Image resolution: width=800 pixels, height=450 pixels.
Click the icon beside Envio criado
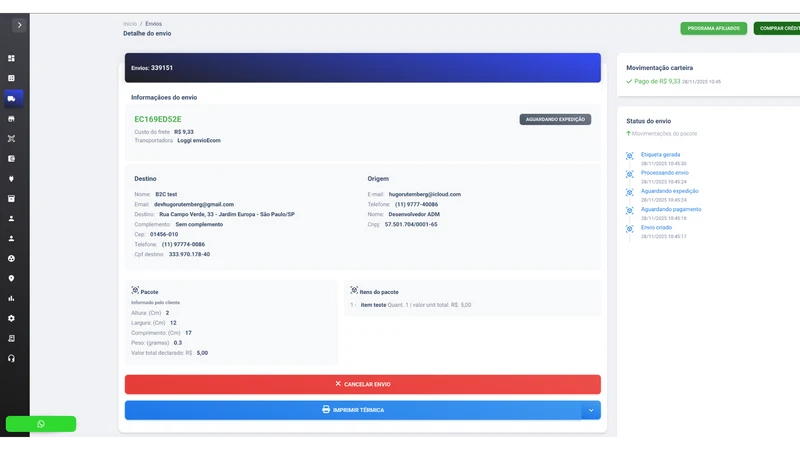coord(630,229)
